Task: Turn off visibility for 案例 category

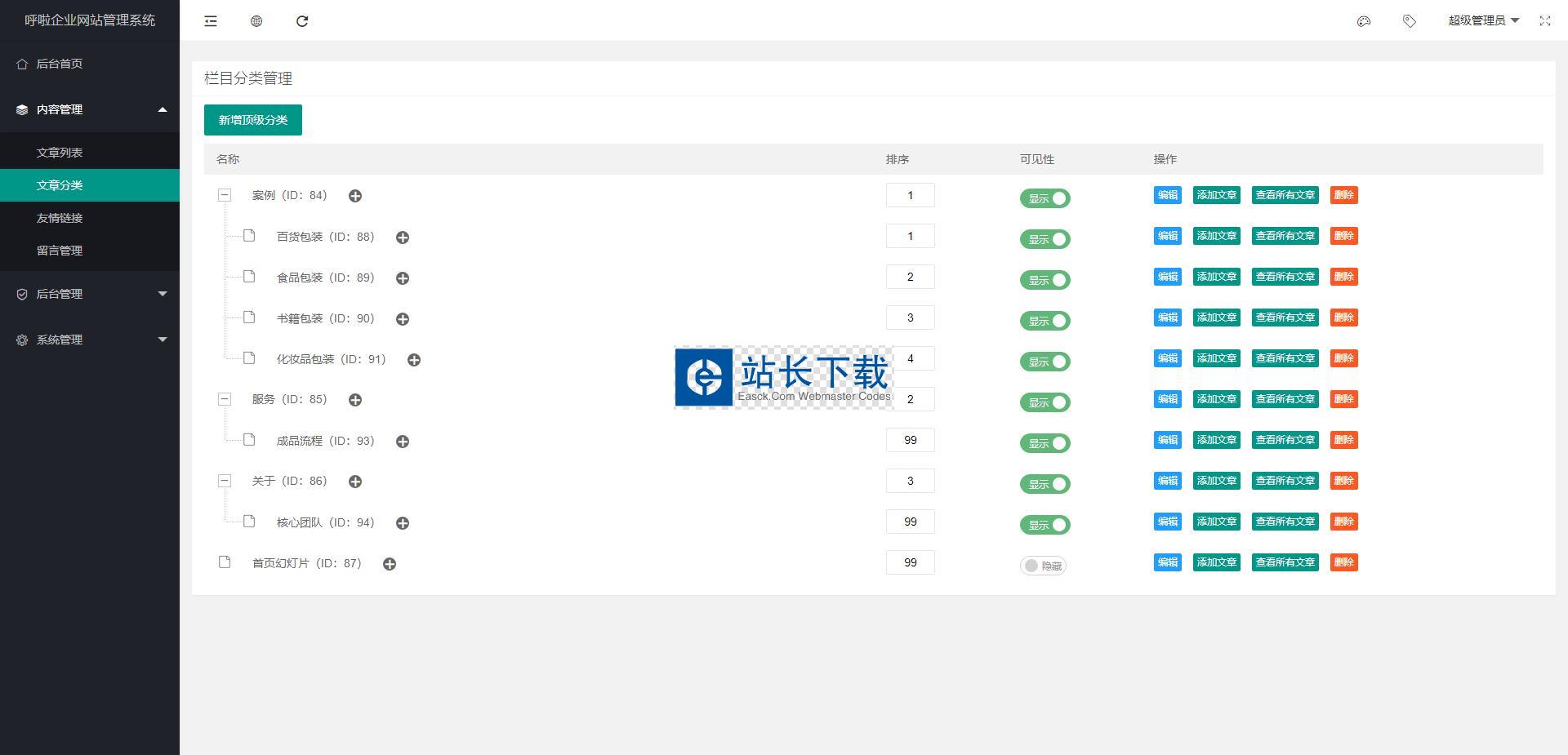Action: point(1045,198)
